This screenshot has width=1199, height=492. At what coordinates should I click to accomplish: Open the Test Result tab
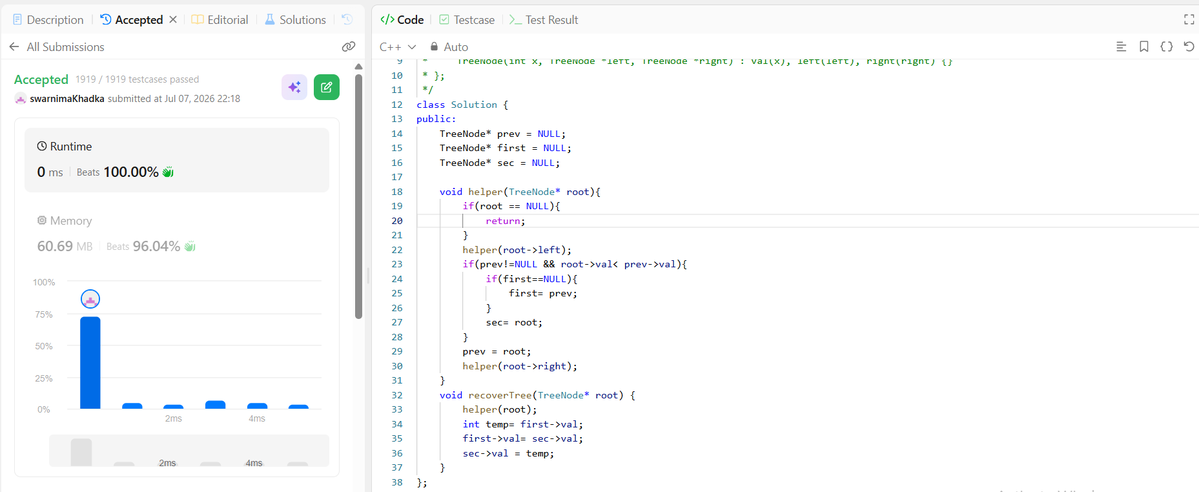click(x=544, y=20)
